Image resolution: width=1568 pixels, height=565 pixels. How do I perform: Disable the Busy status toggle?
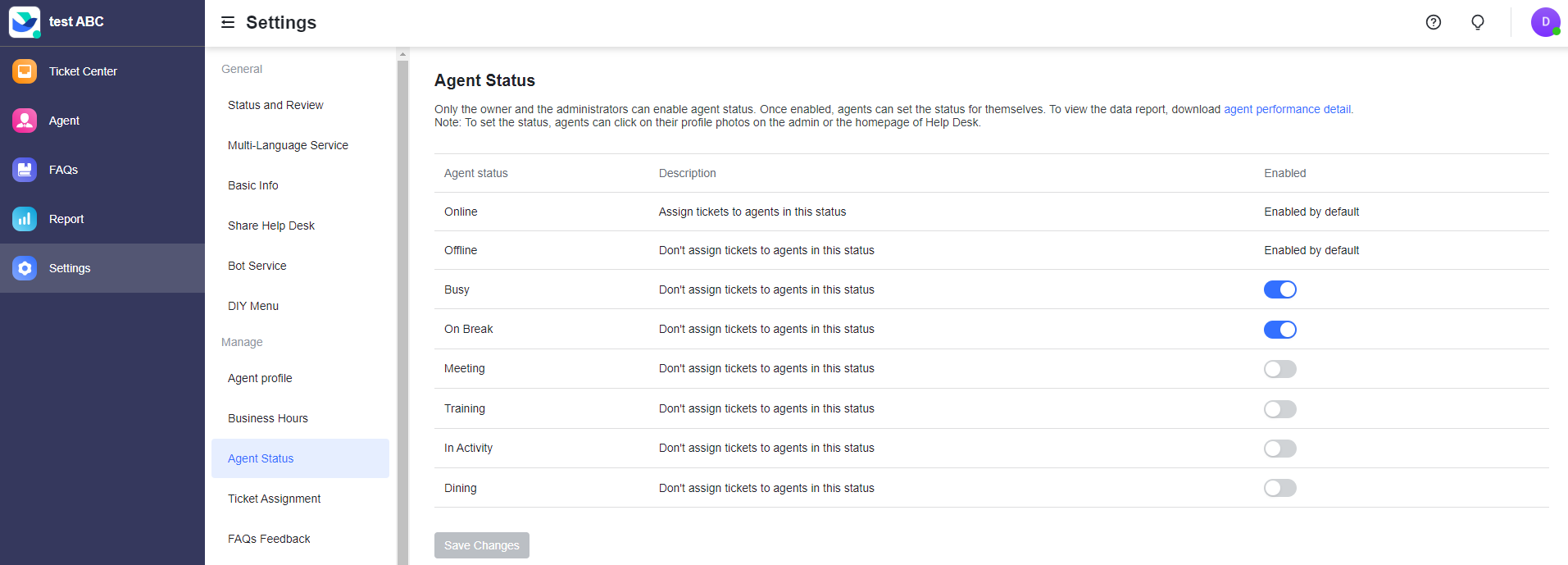1279,289
